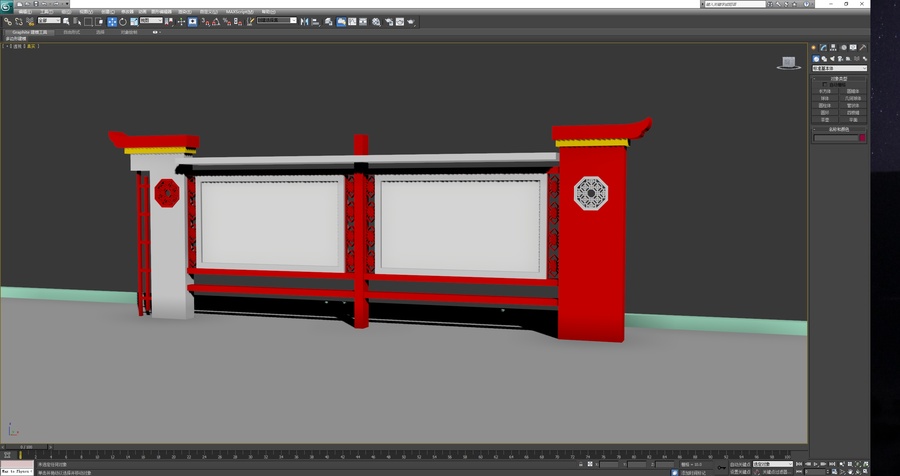Open the Render Setup dialog icon
The height and width of the screenshot is (476, 900).
coord(389,22)
